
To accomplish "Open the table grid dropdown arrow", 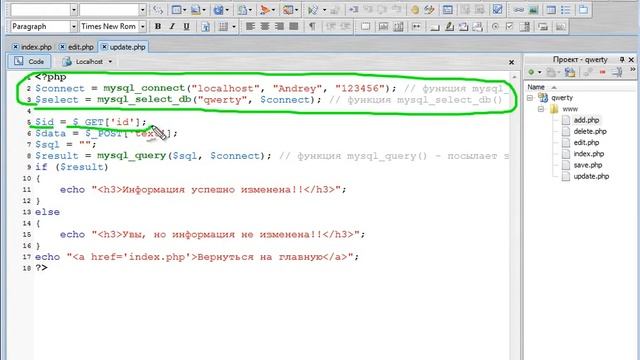I will (234, 27).
